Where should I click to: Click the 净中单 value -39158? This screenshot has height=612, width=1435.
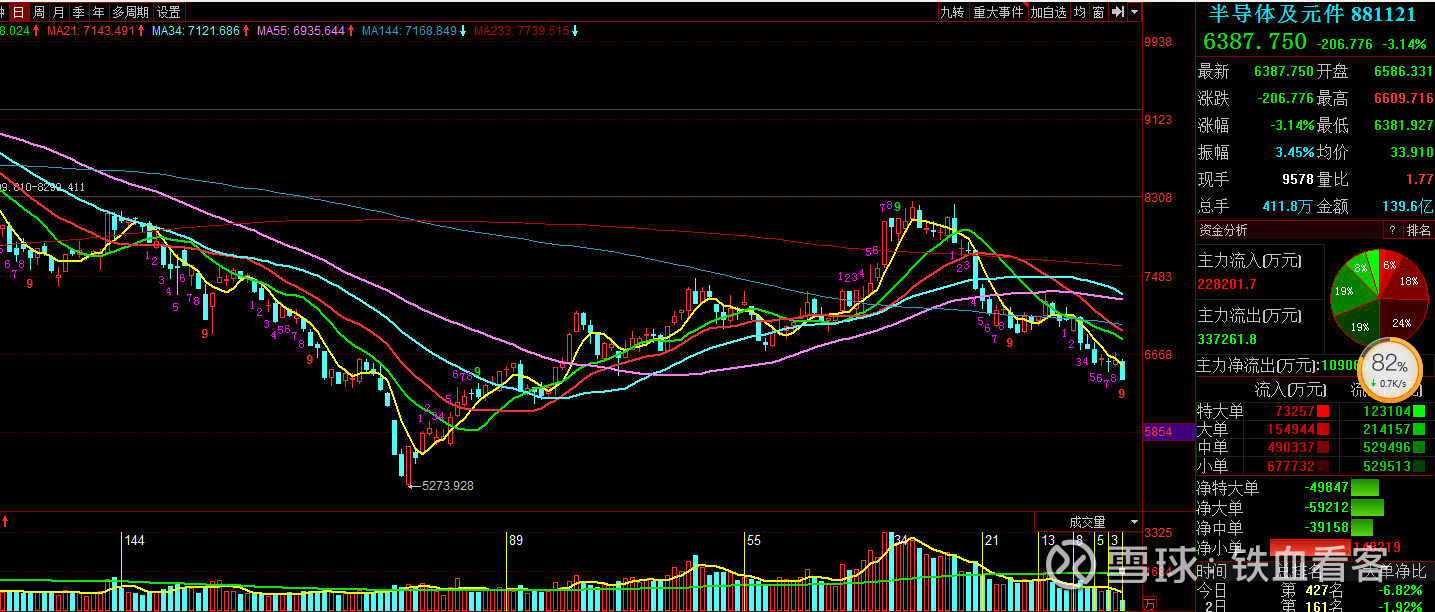[1327, 527]
